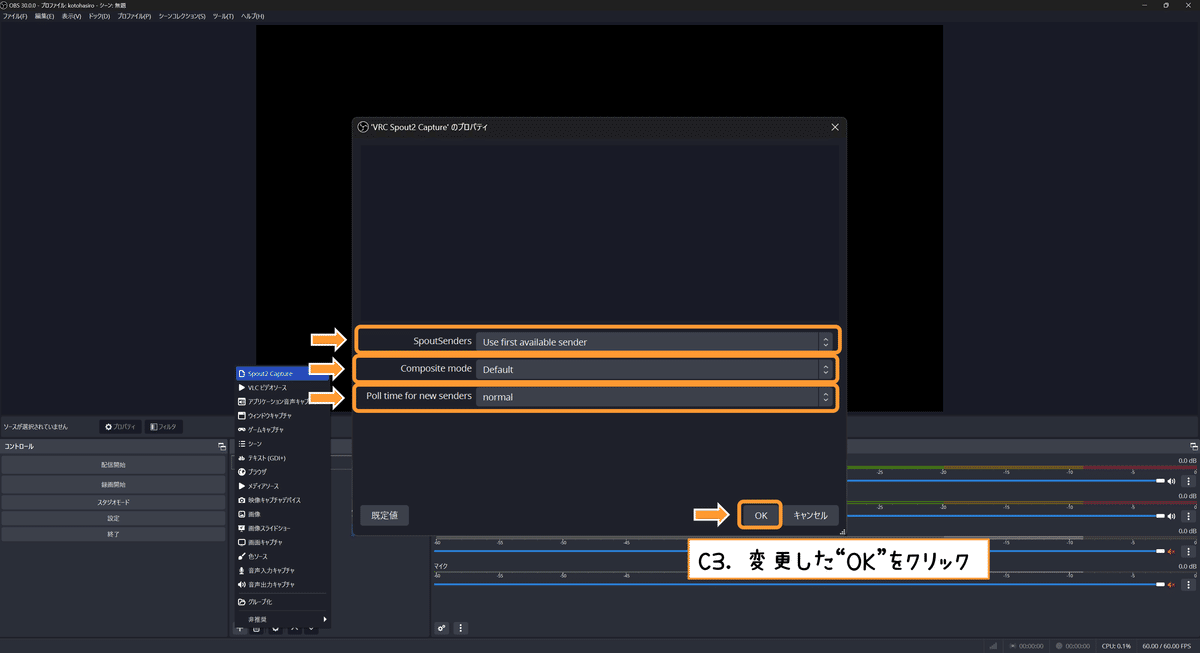Open Poll time for new senders dropdown
Image resolution: width=1200 pixels, height=653 pixels.
[655, 397]
